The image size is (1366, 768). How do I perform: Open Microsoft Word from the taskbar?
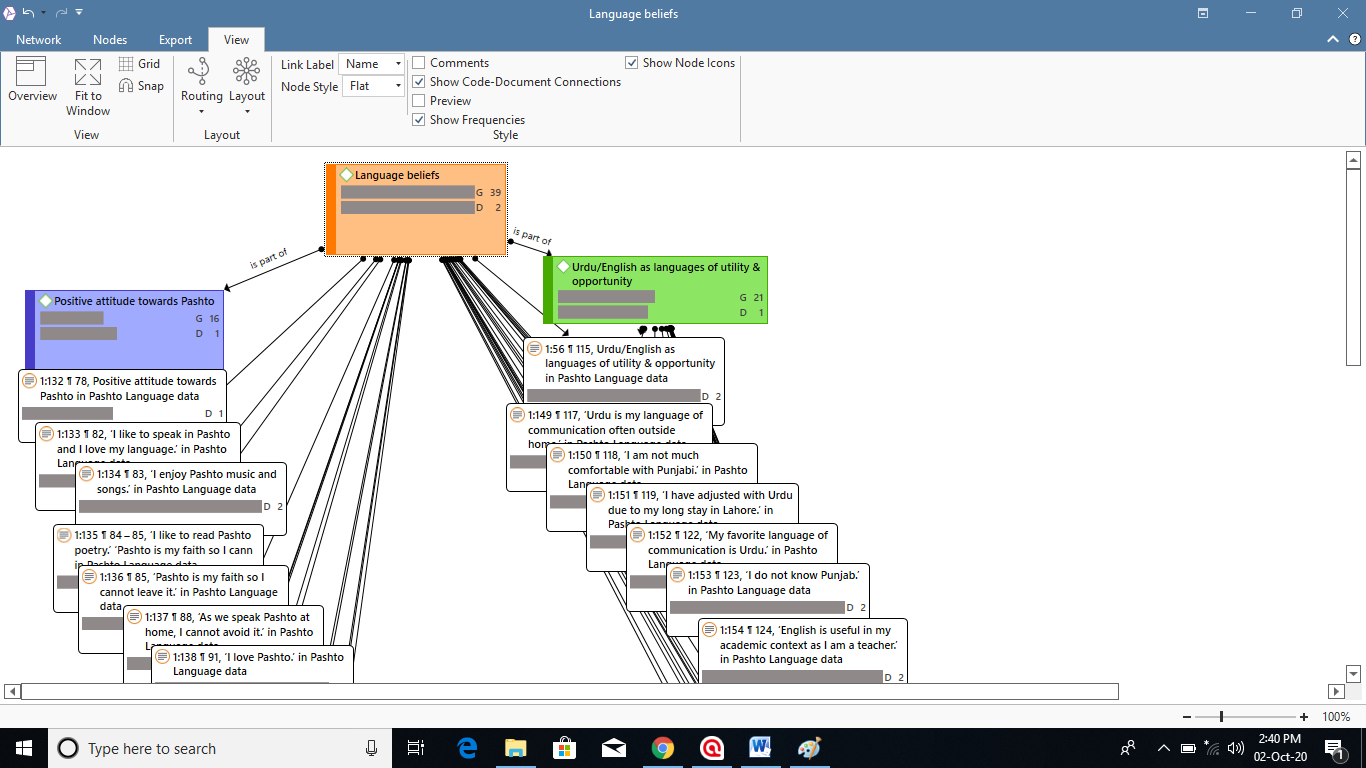pyautogui.click(x=760, y=748)
